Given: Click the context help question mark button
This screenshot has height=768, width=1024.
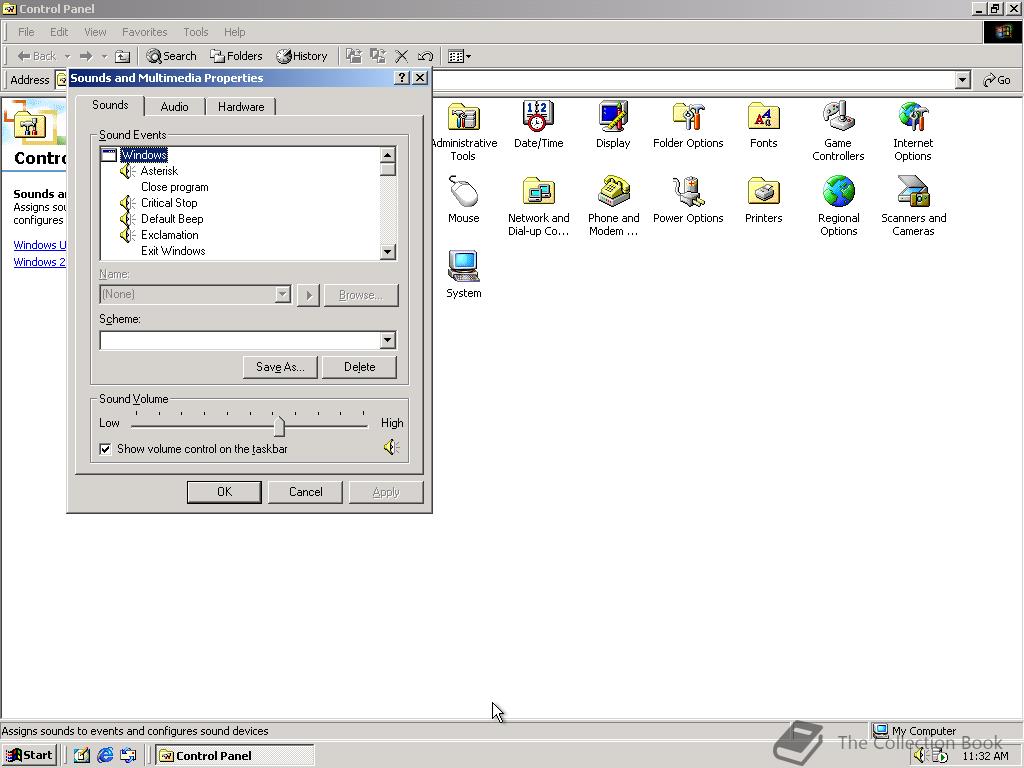Looking at the screenshot, I should coord(402,78).
